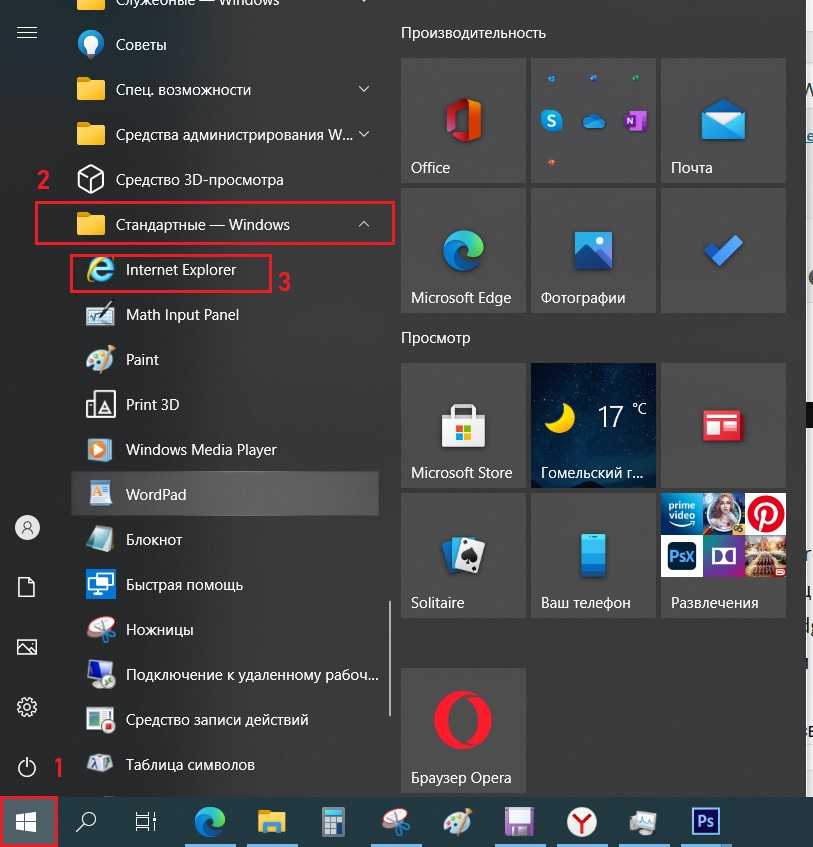The width and height of the screenshot is (813, 847).
Task: Click the Office tile
Action: [462, 120]
